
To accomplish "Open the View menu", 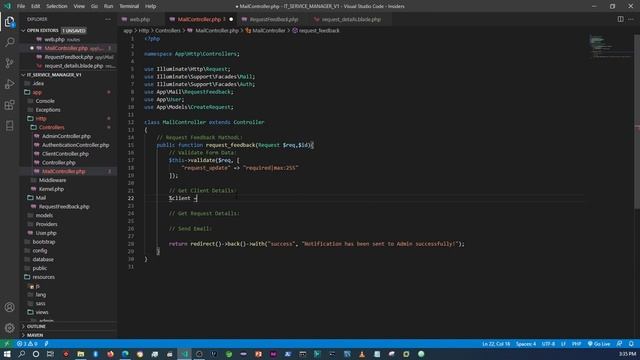I will click(x=79, y=6).
